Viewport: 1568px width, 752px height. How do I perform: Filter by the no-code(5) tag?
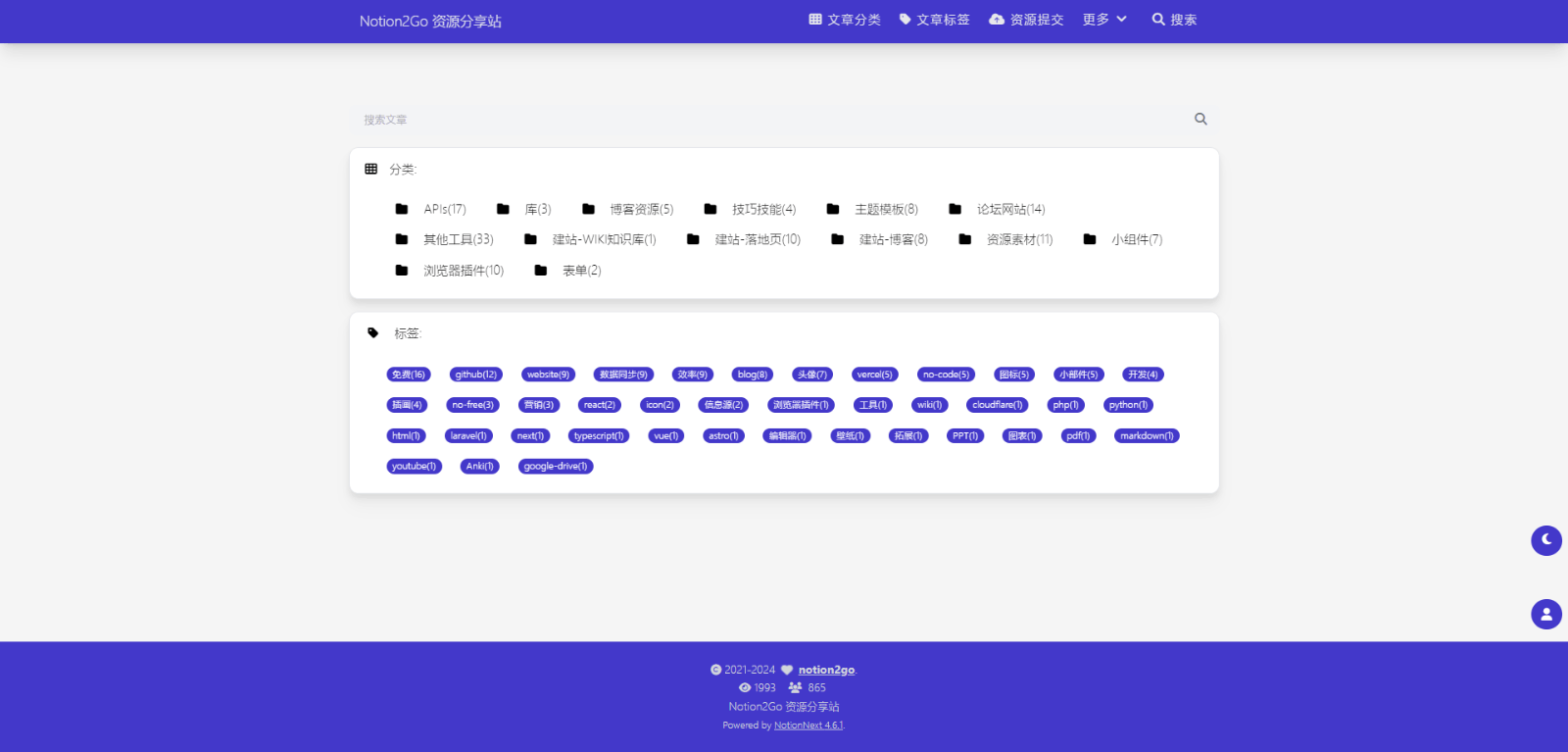[946, 375]
